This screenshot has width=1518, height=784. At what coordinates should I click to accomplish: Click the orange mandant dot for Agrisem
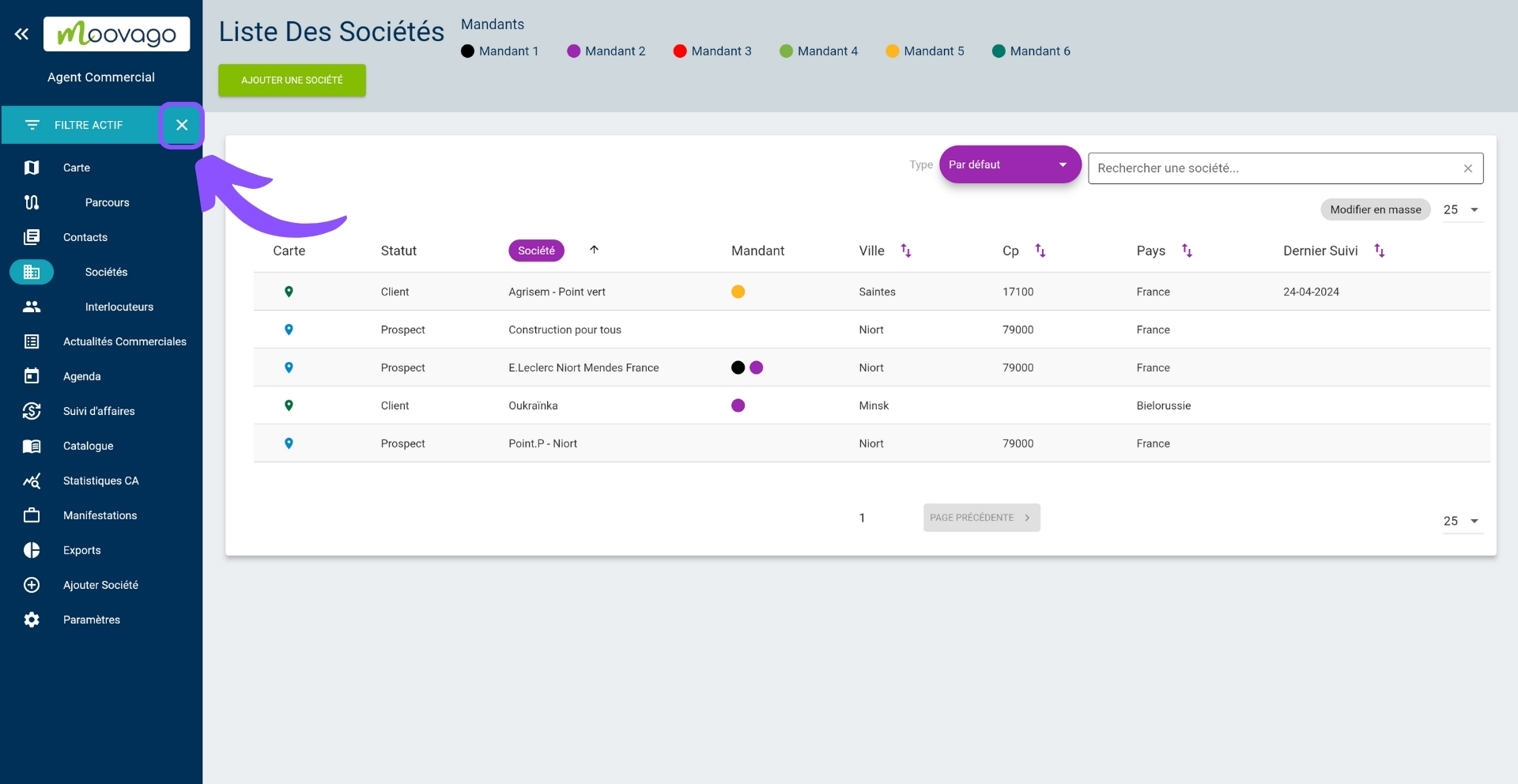point(738,292)
